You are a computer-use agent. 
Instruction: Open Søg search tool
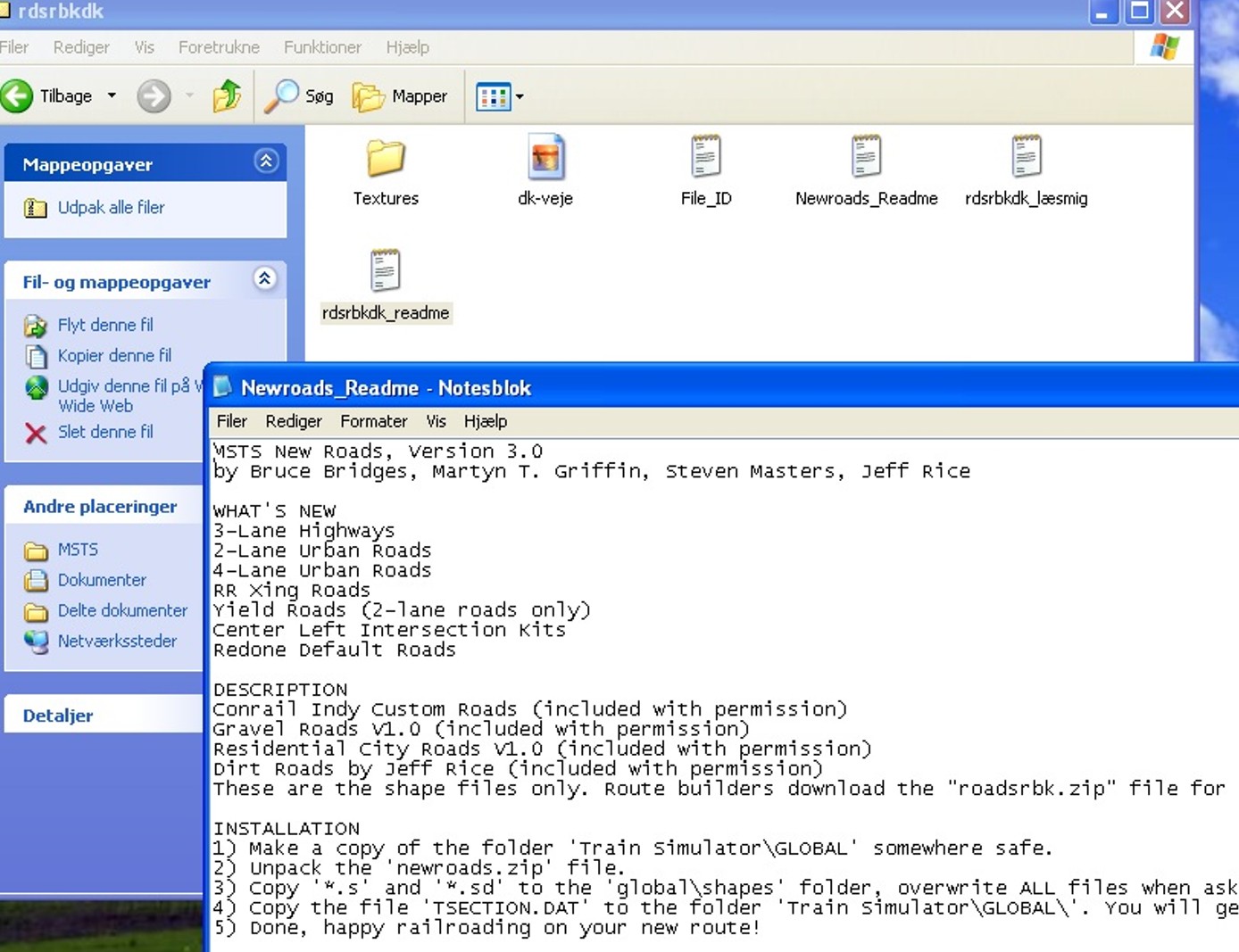point(299,95)
